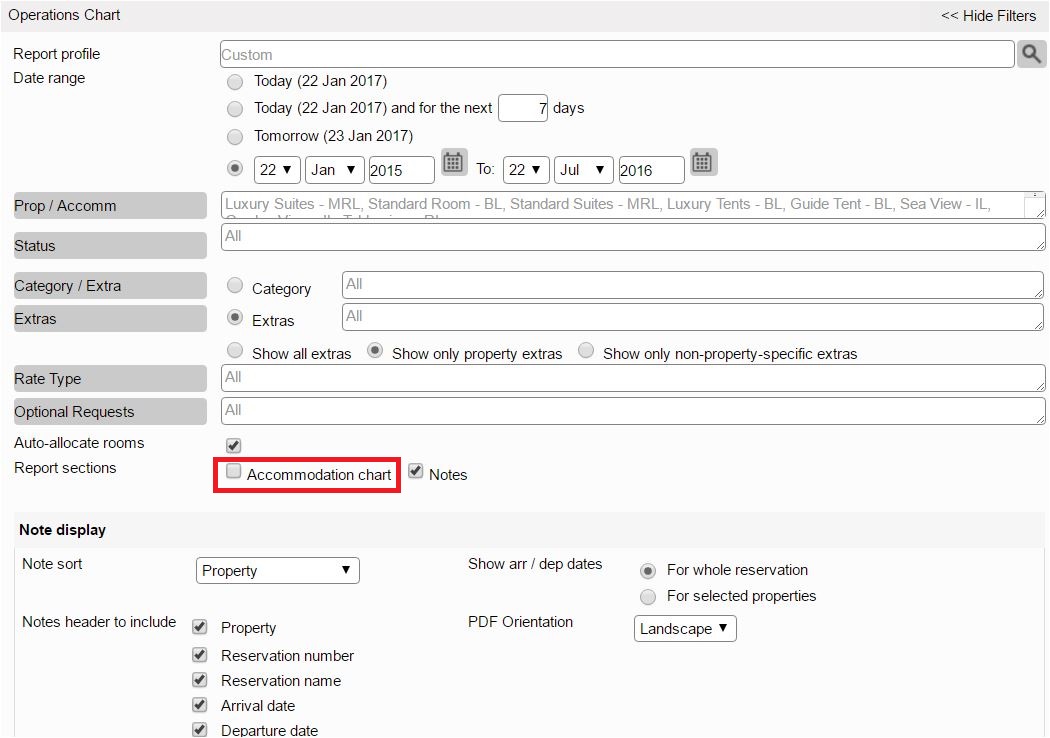Click the end year 2016 field
Screen dimensions: 1050x738
click(x=652, y=170)
